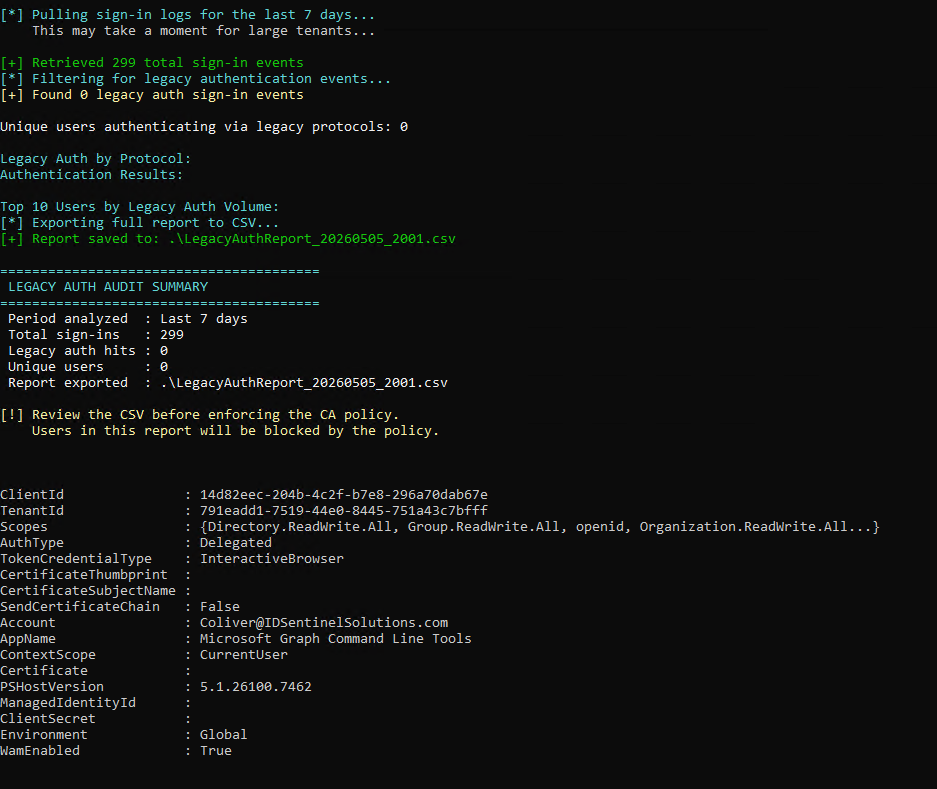Click the ContextScope value 'CurrentUser'
Image resolution: width=937 pixels, height=789 pixels.
click(x=244, y=655)
